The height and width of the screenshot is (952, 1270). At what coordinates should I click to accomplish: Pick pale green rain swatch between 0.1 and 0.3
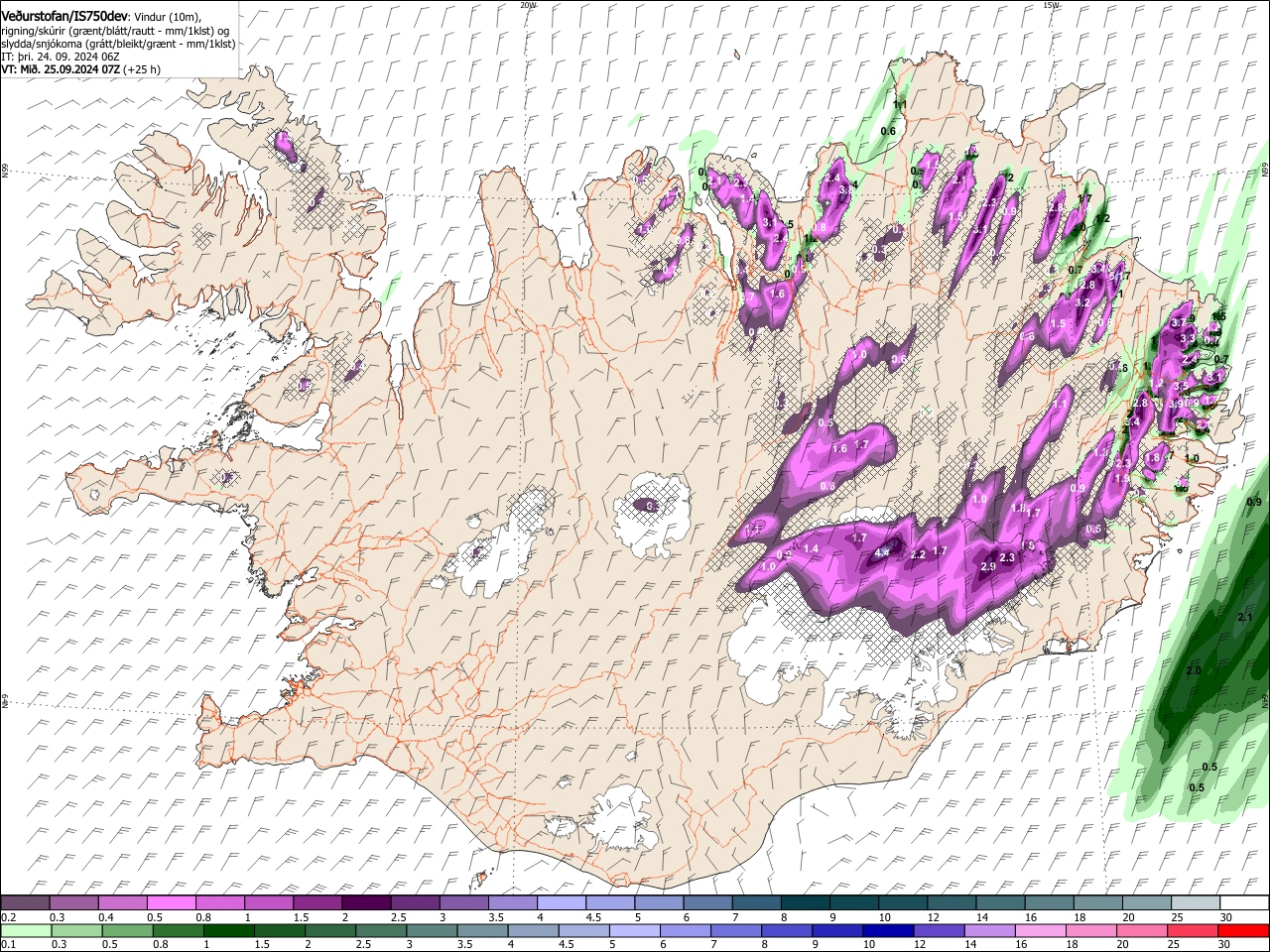27,930
